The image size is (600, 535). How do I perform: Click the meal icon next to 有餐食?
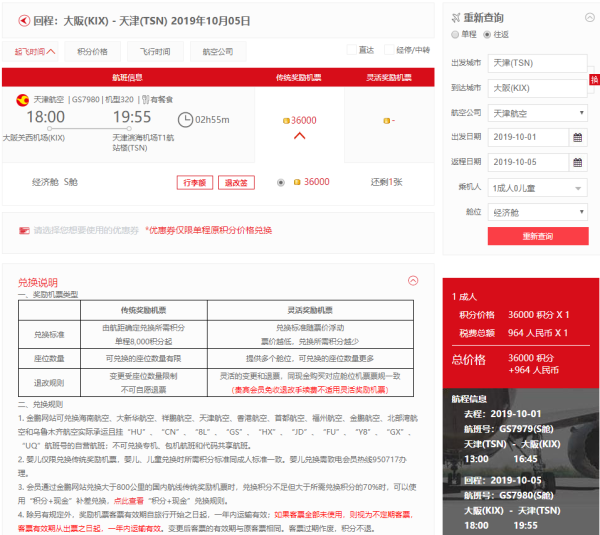click(145, 99)
